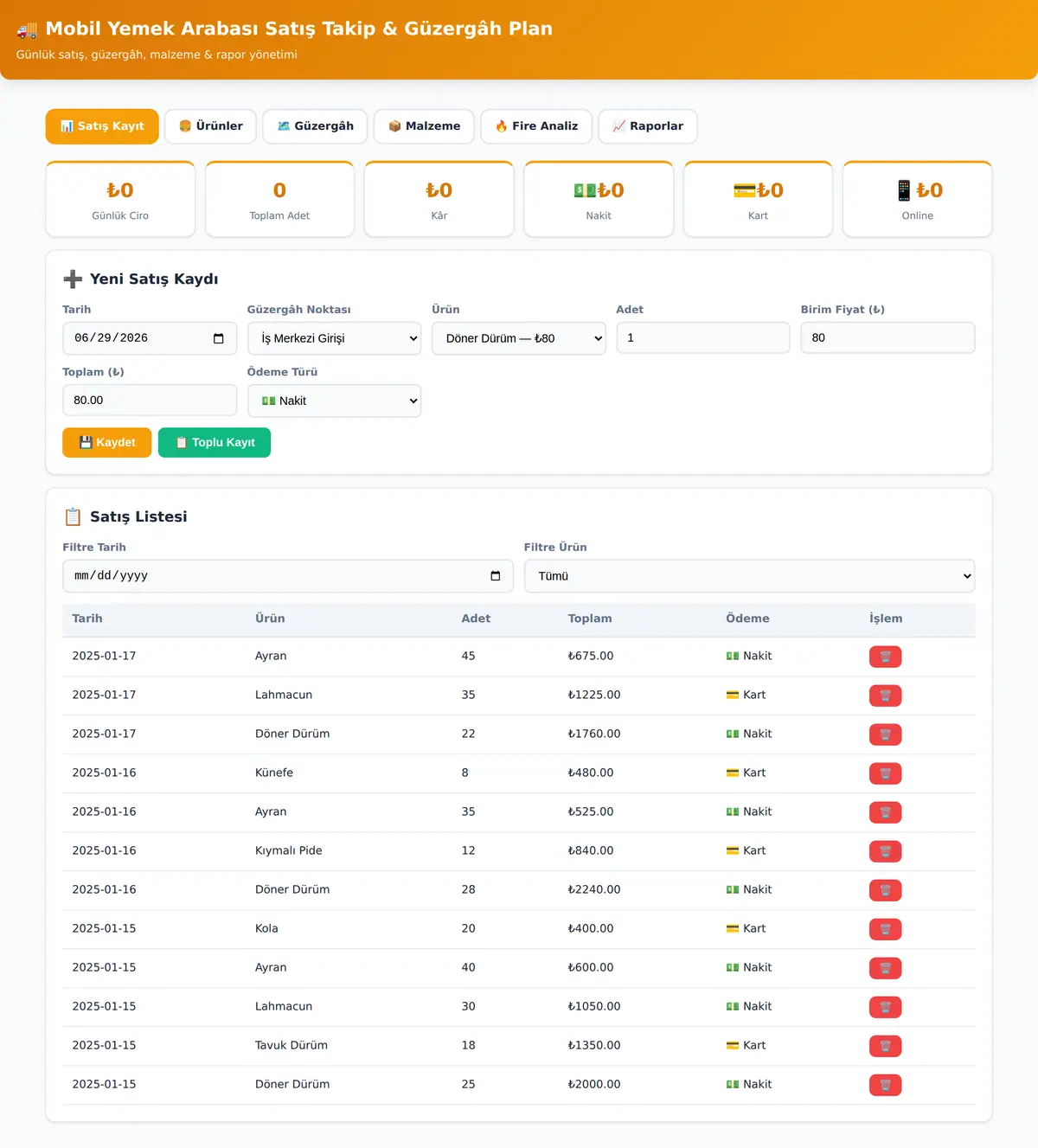Click the Toplam Adet stat card
The width and height of the screenshot is (1038, 1148).
click(x=279, y=199)
